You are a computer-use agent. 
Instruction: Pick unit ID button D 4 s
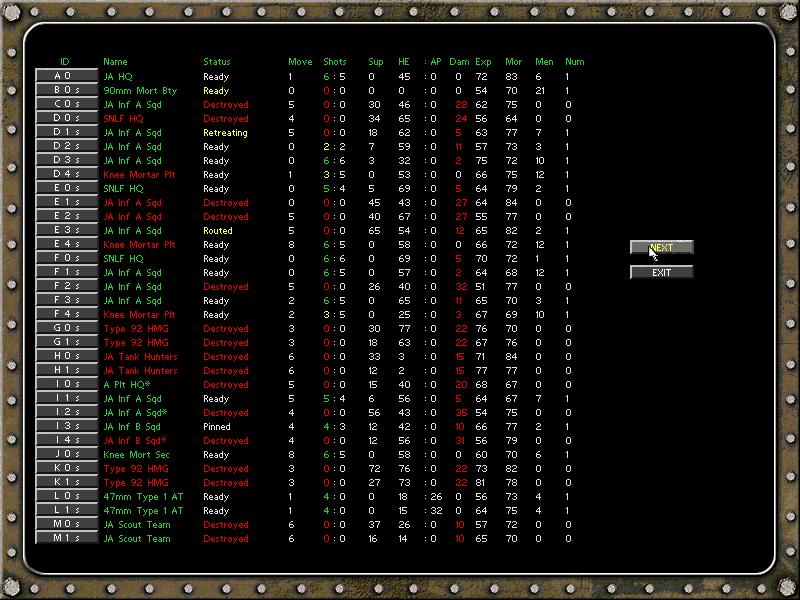[x=67, y=174]
